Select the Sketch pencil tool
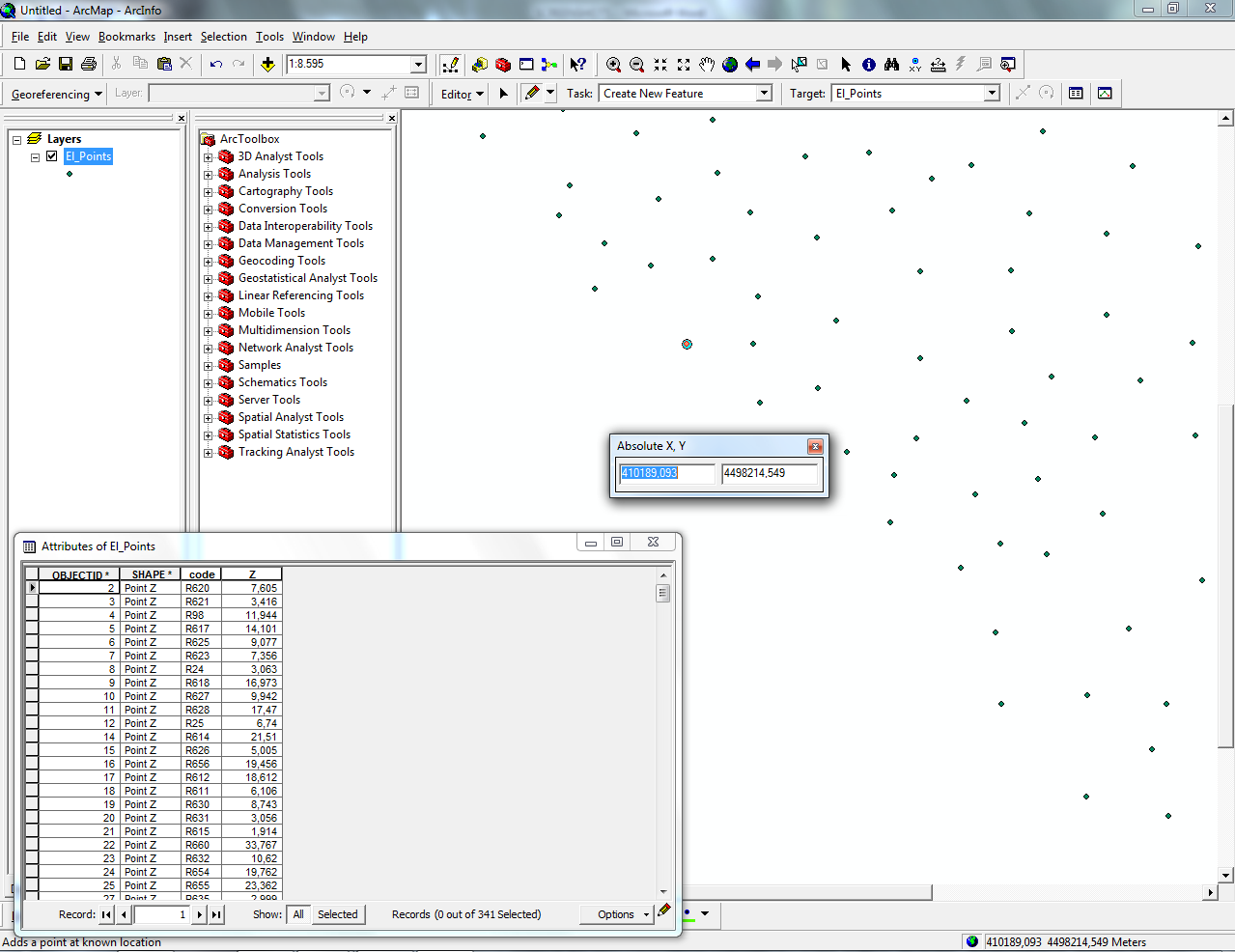The image size is (1235, 952). pyautogui.click(x=532, y=93)
